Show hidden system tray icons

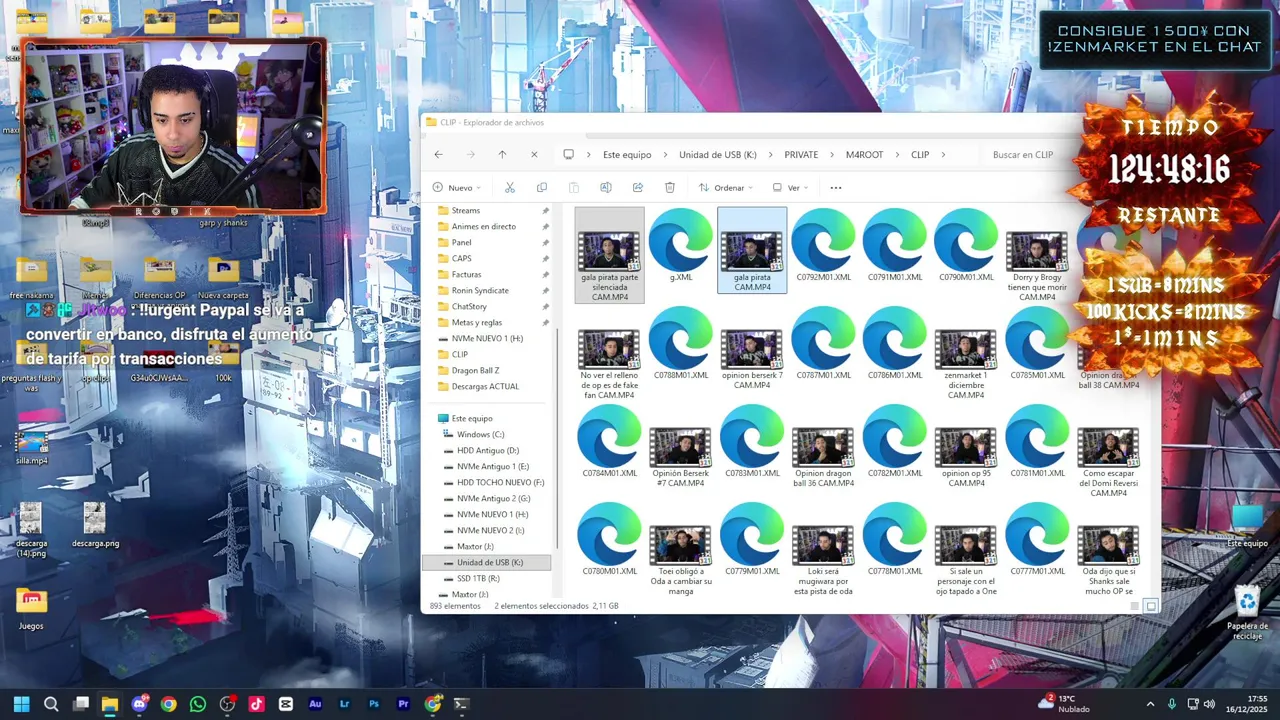tap(1150, 704)
